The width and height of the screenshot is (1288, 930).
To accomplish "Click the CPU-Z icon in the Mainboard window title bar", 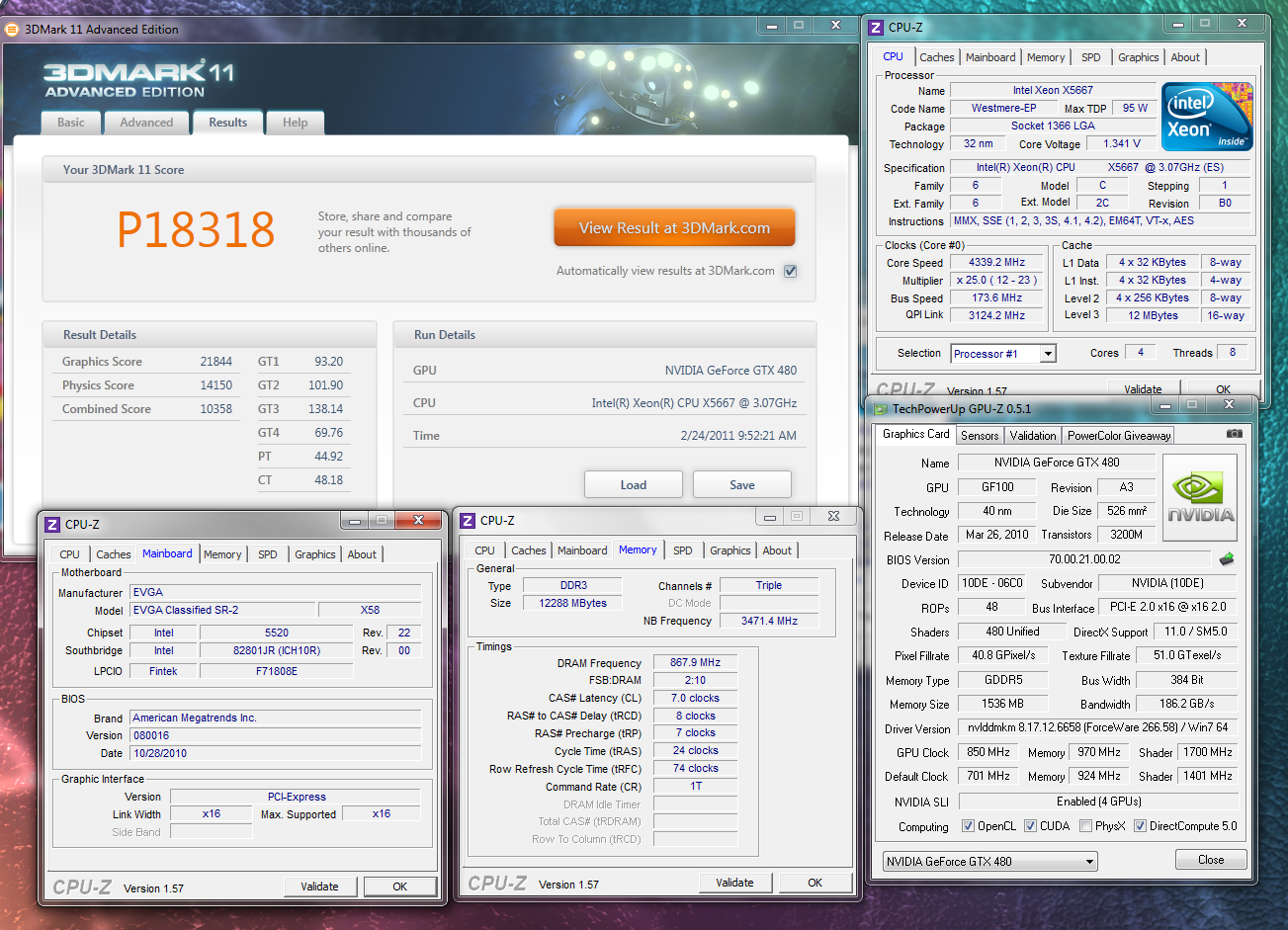I will coord(53,525).
